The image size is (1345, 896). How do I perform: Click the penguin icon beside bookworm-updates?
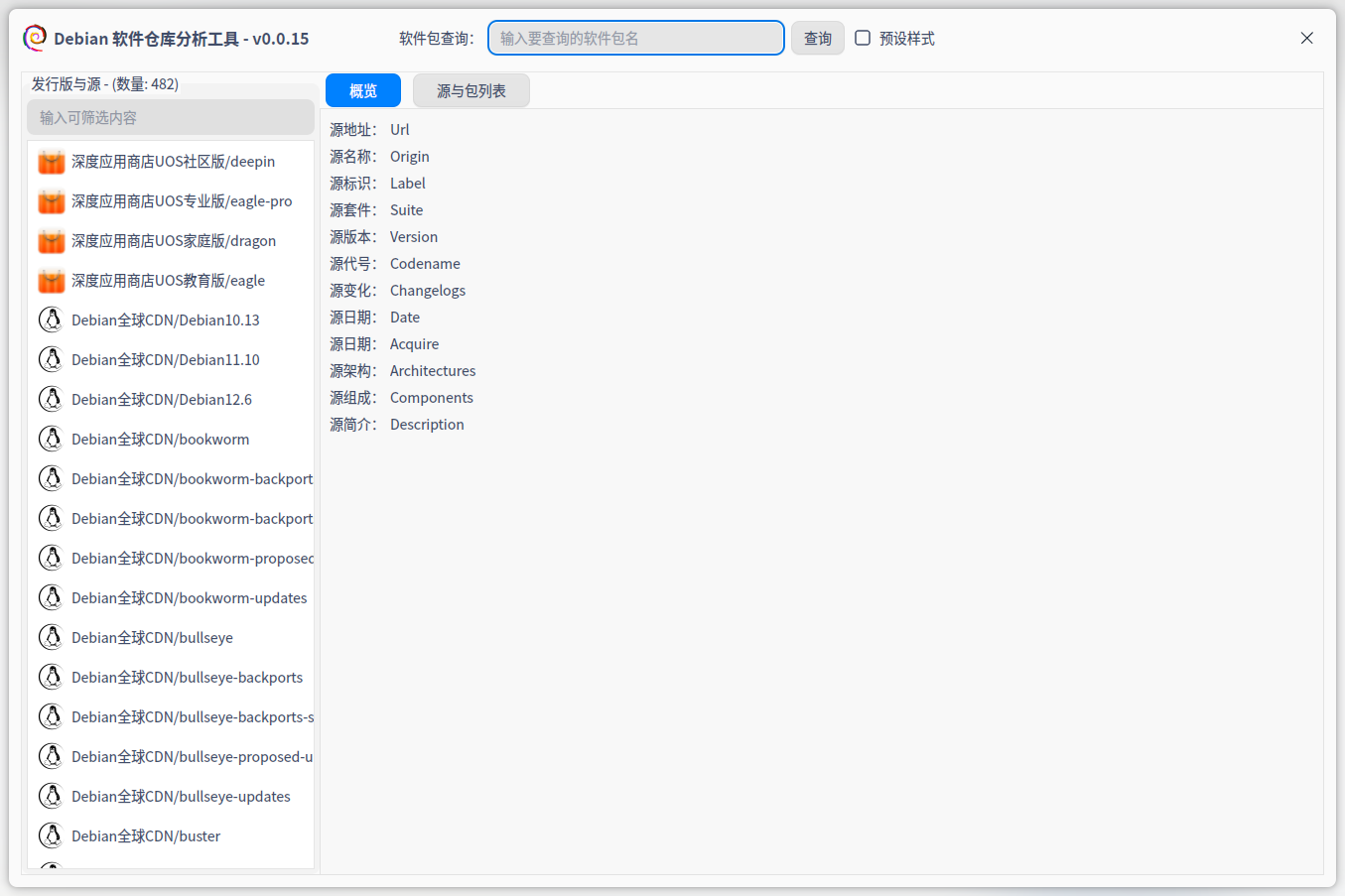pyautogui.click(x=51, y=597)
